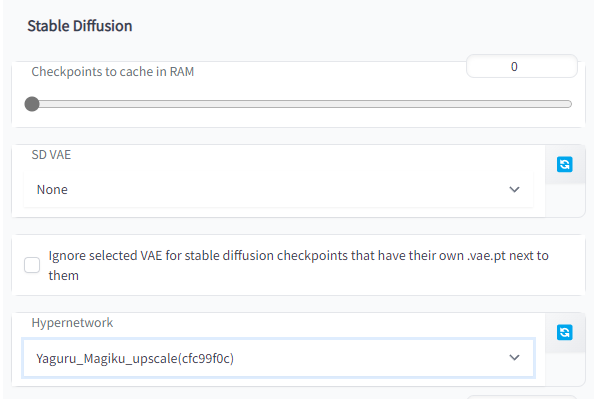
Task: Set Checkpoints cache slider to its midpoint
Action: [x=302, y=104]
